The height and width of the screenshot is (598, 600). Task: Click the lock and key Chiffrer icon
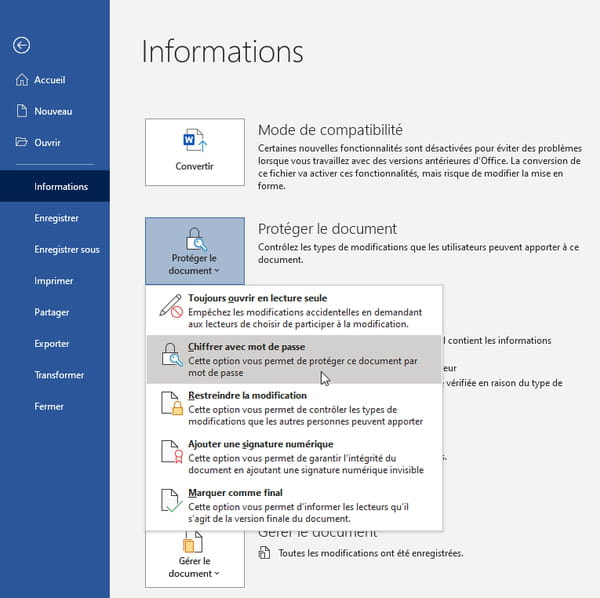(x=171, y=355)
